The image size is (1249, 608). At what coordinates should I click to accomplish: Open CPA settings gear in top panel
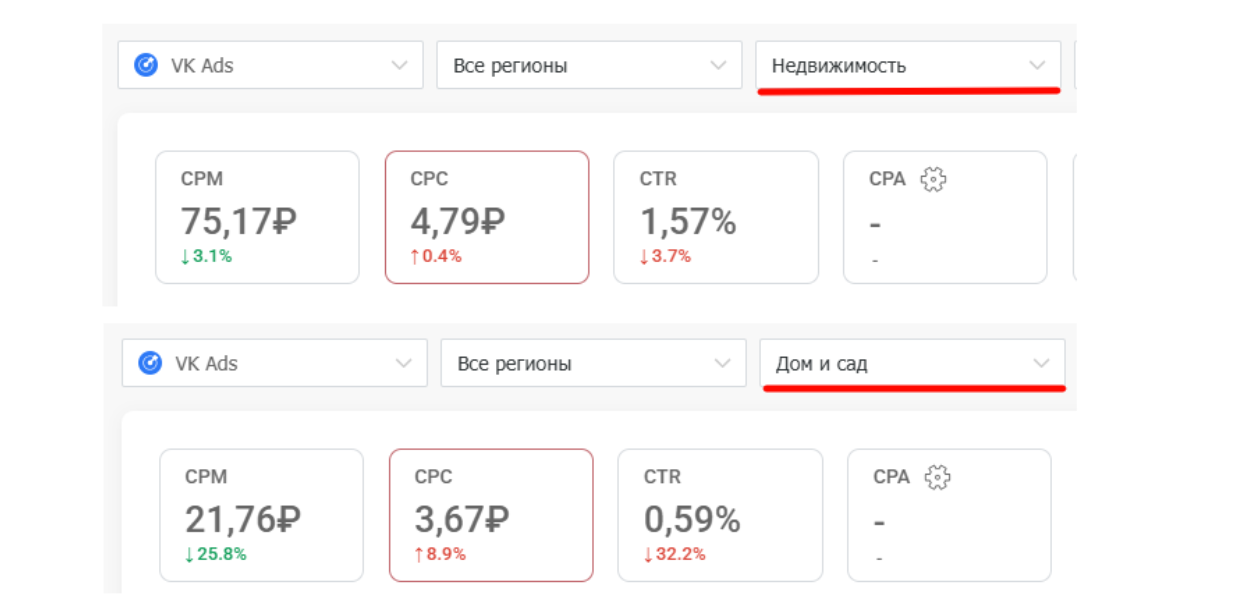(x=933, y=179)
